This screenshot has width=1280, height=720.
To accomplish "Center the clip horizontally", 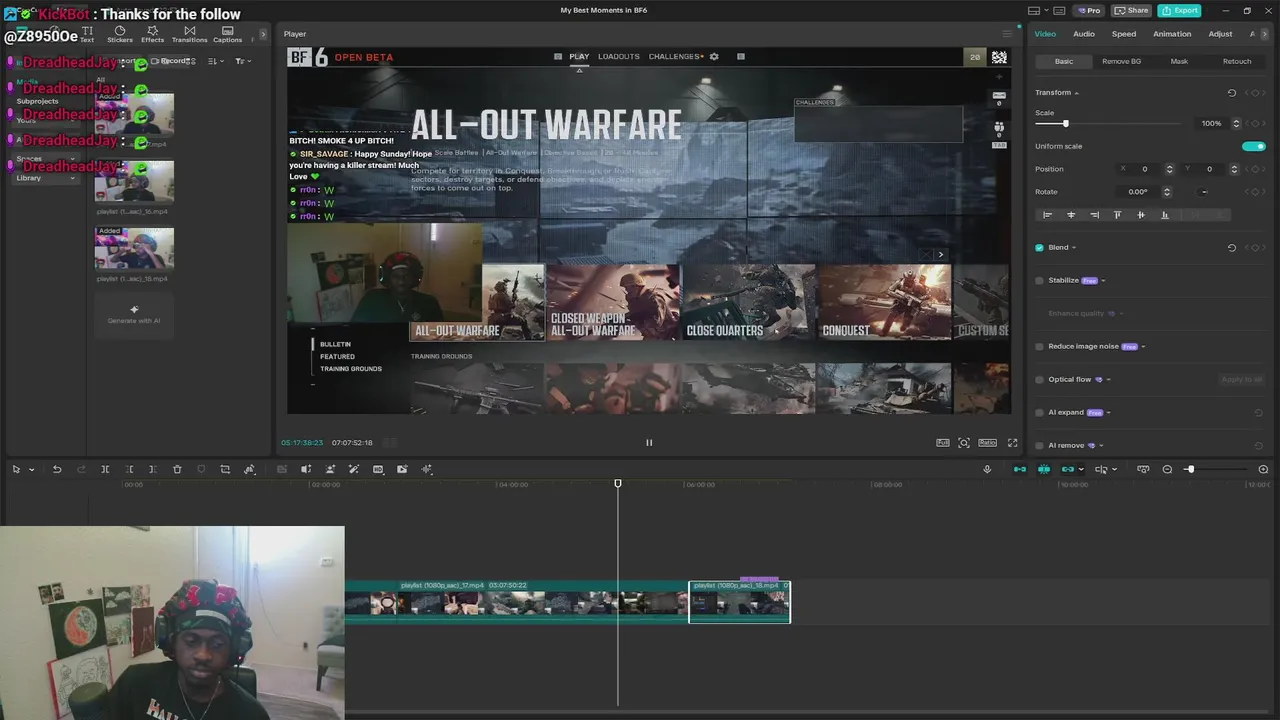I will [x=1071, y=215].
